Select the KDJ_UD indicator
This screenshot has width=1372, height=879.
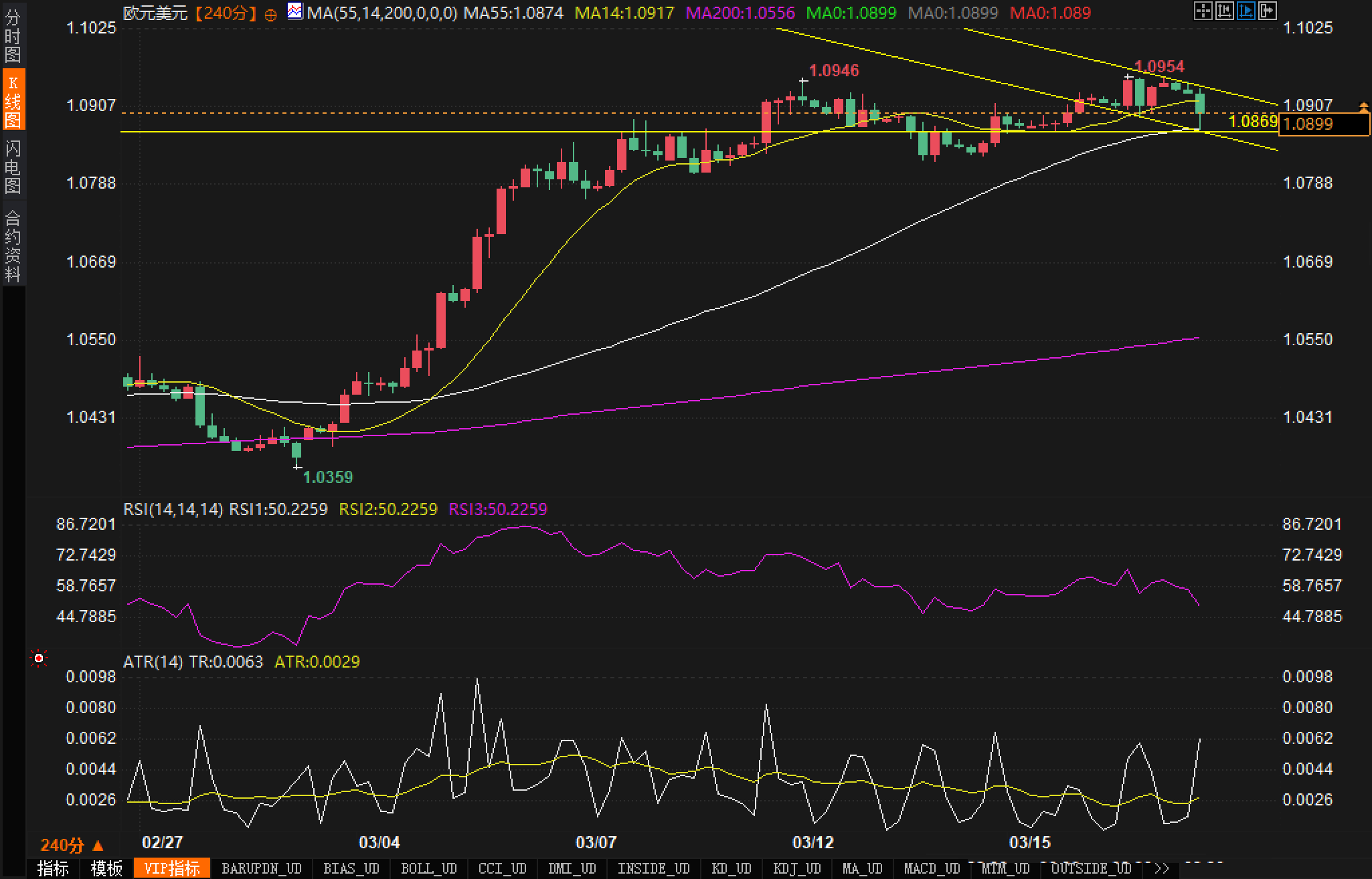[x=797, y=869]
